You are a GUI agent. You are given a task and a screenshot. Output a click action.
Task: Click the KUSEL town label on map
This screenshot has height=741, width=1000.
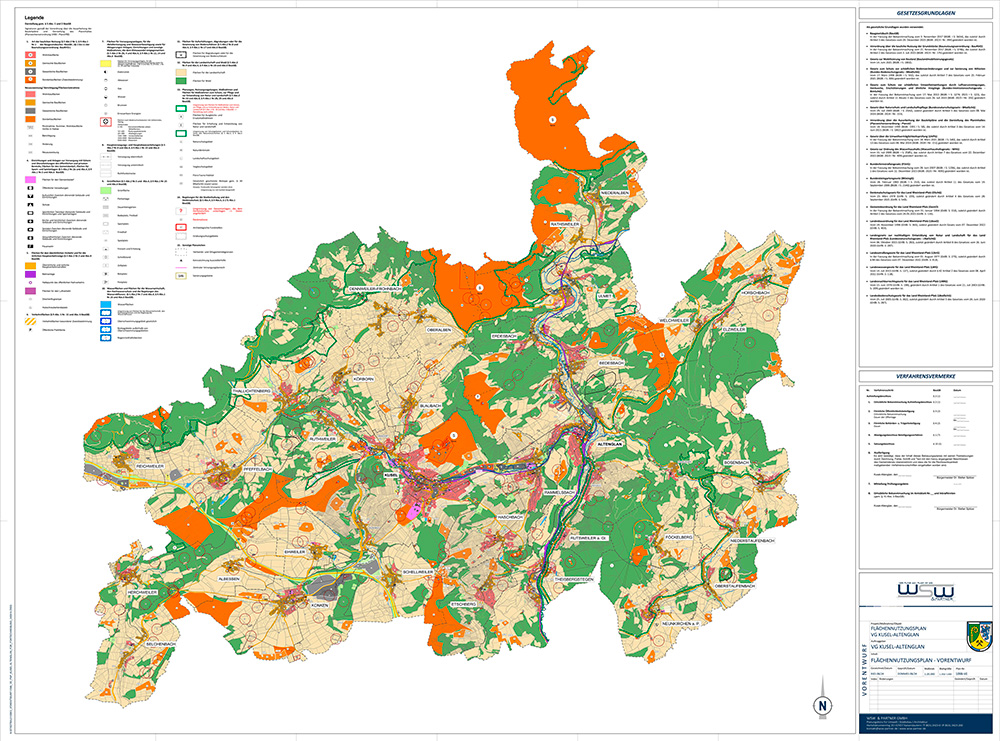coord(390,478)
